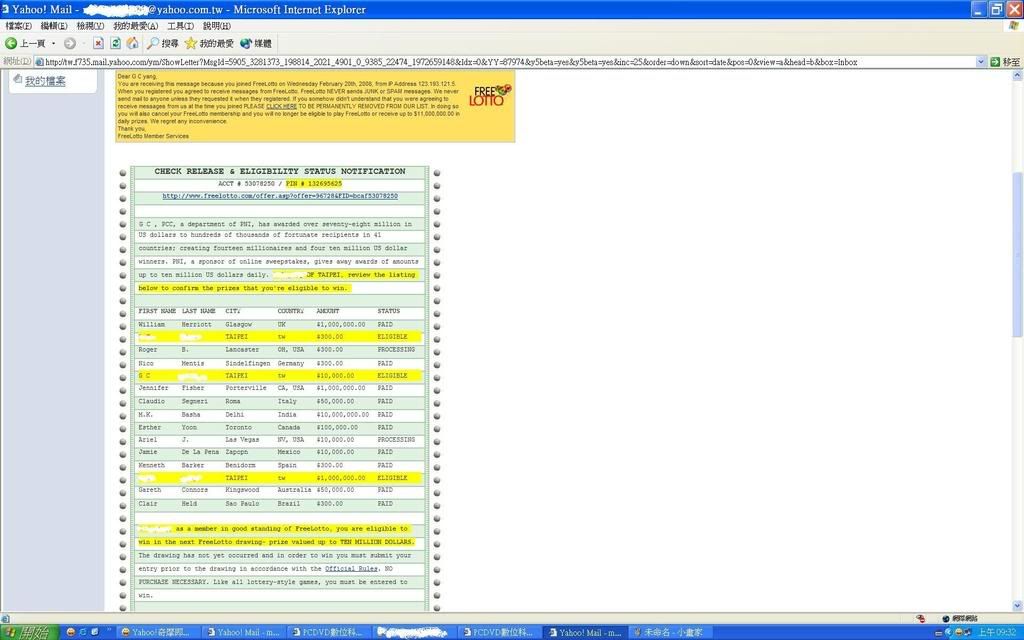Click the Benidorm city cell
The width and height of the screenshot is (1024, 640).
coord(240,466)
